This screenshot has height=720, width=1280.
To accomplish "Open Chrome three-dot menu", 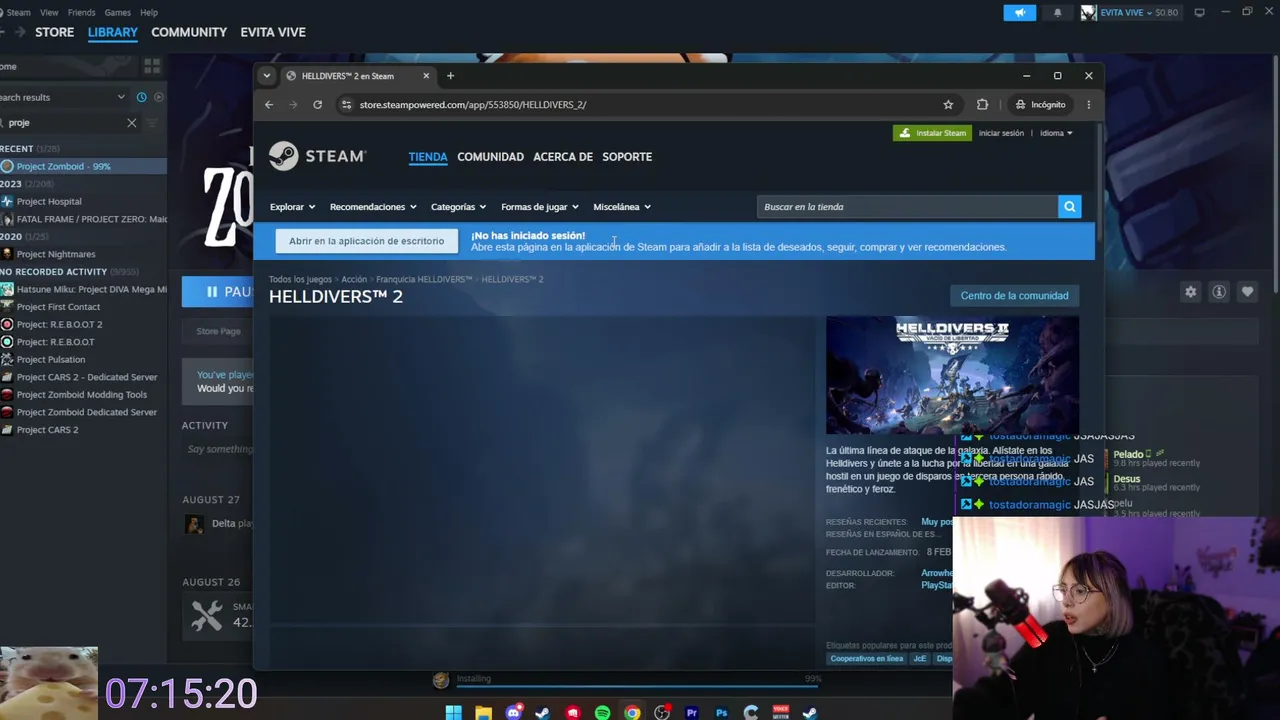I will click(1088, 104).
